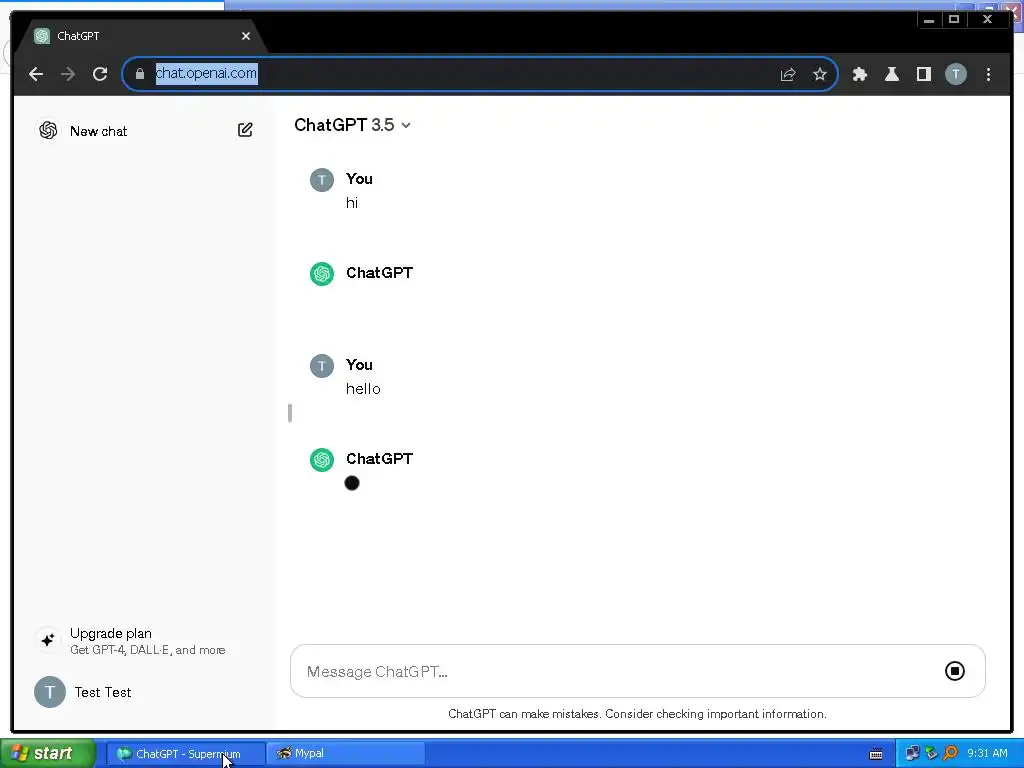Click the network computers tray icon

[x=912, y=754]
